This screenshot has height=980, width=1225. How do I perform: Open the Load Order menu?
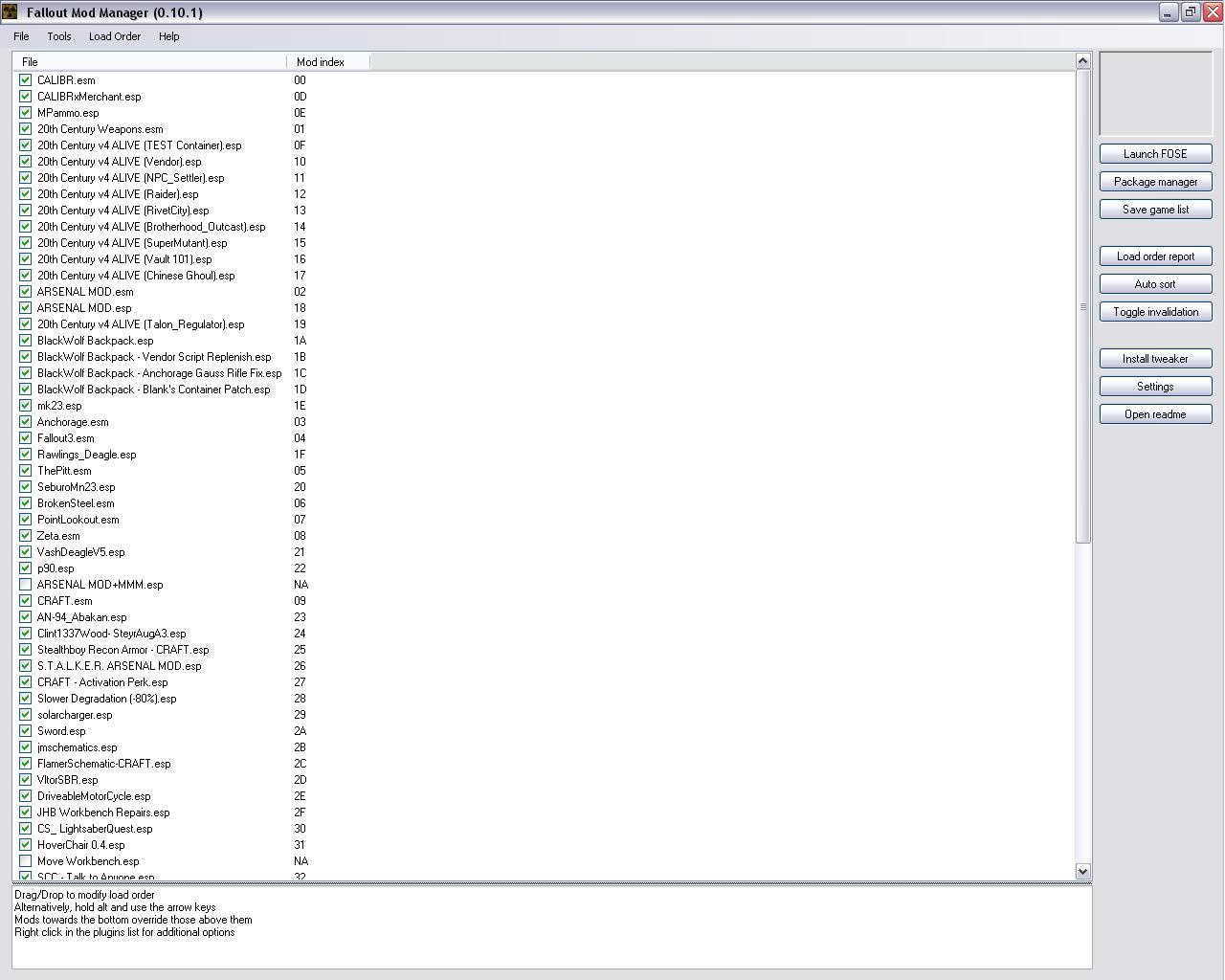pyautogui.click(x=115, y=36)
